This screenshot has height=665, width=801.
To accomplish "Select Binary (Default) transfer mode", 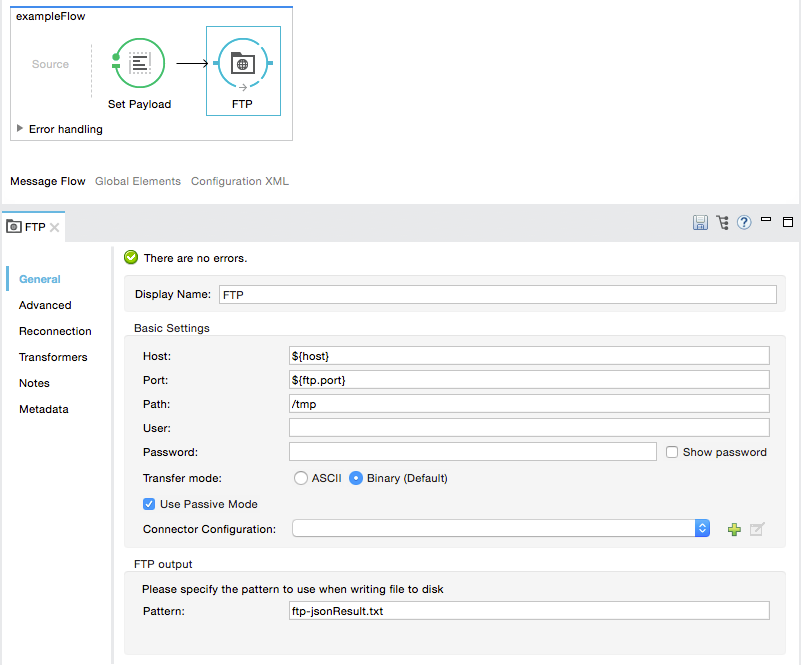I will (x=356, y=478).
